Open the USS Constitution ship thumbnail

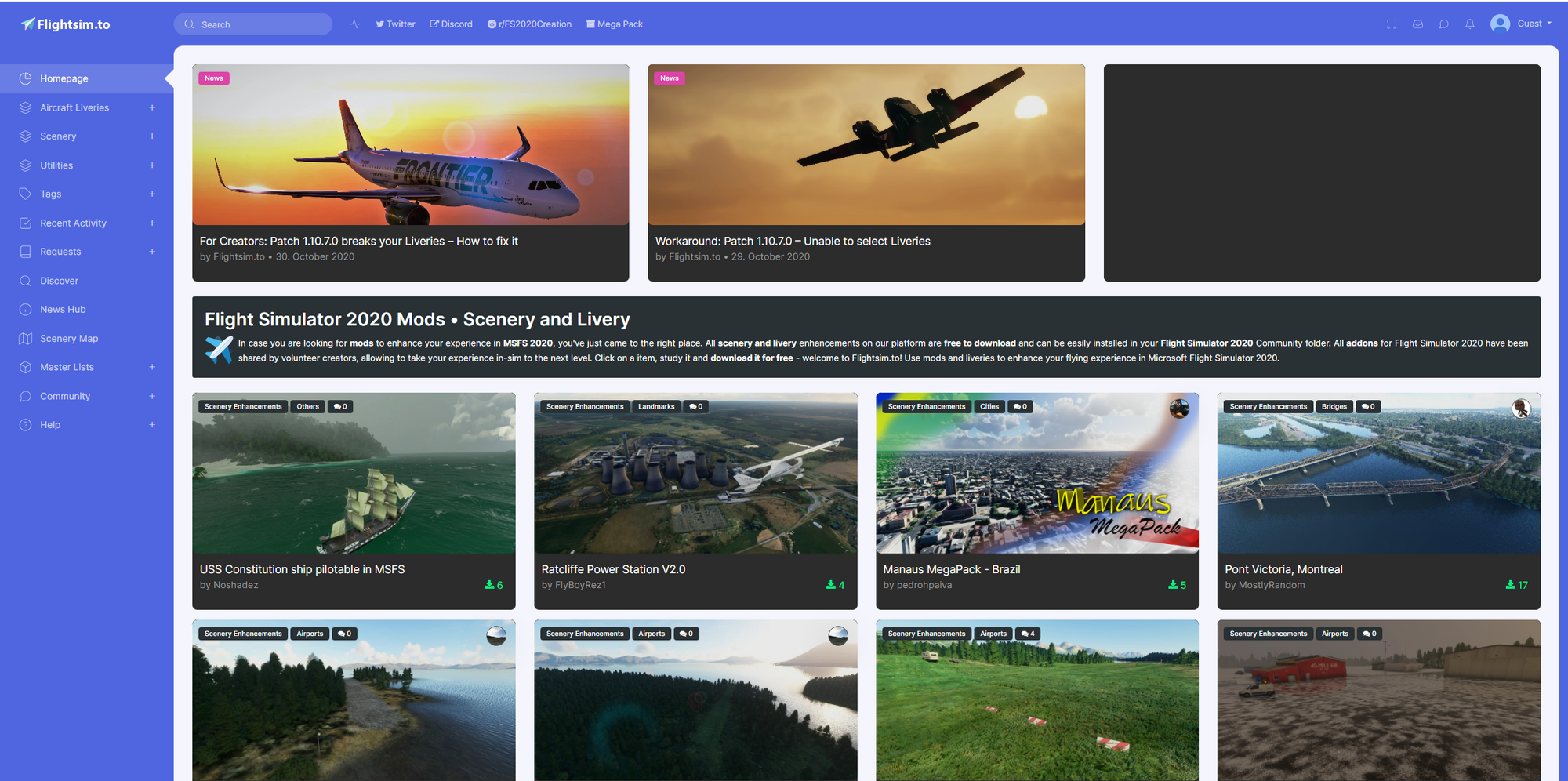click(354, 474)
